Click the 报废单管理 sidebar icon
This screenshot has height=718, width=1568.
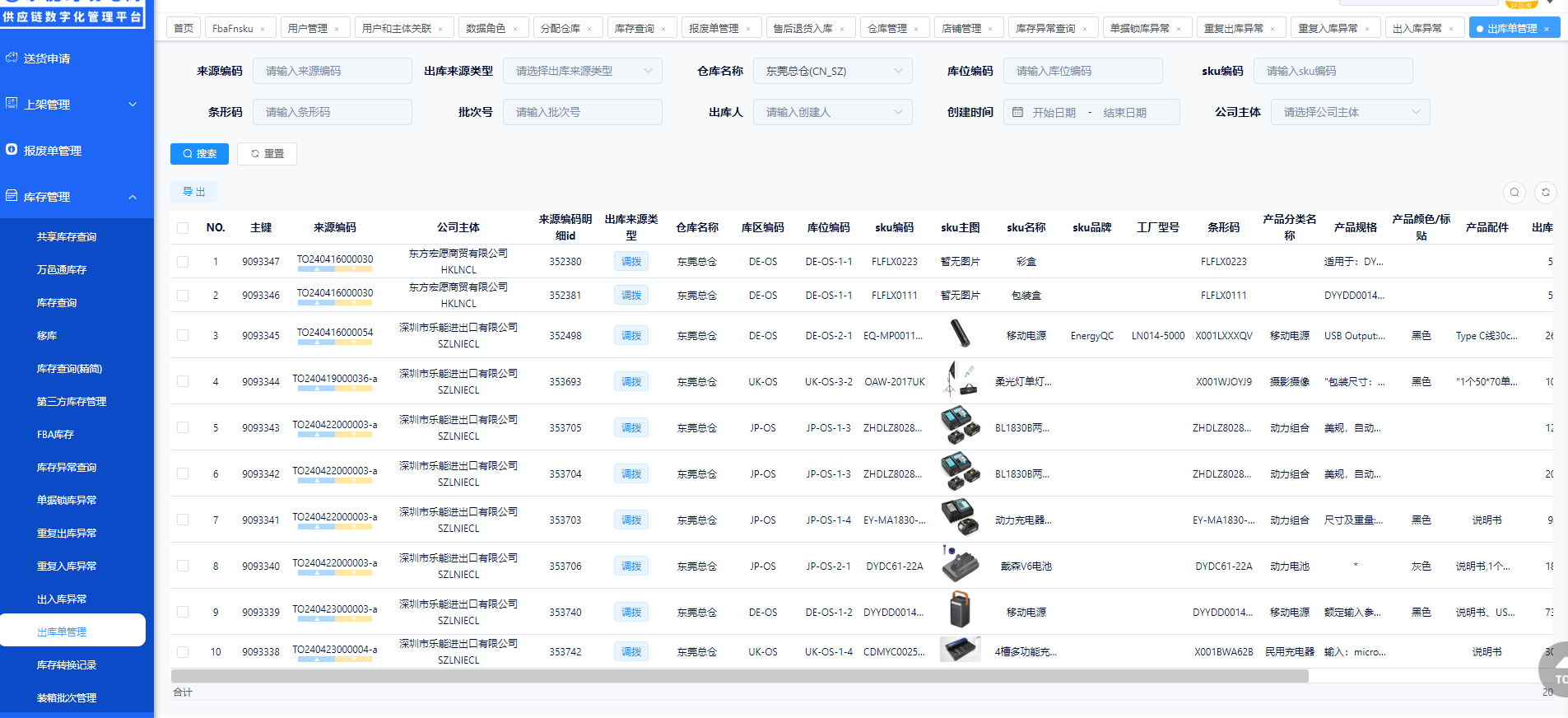point(12,150)
